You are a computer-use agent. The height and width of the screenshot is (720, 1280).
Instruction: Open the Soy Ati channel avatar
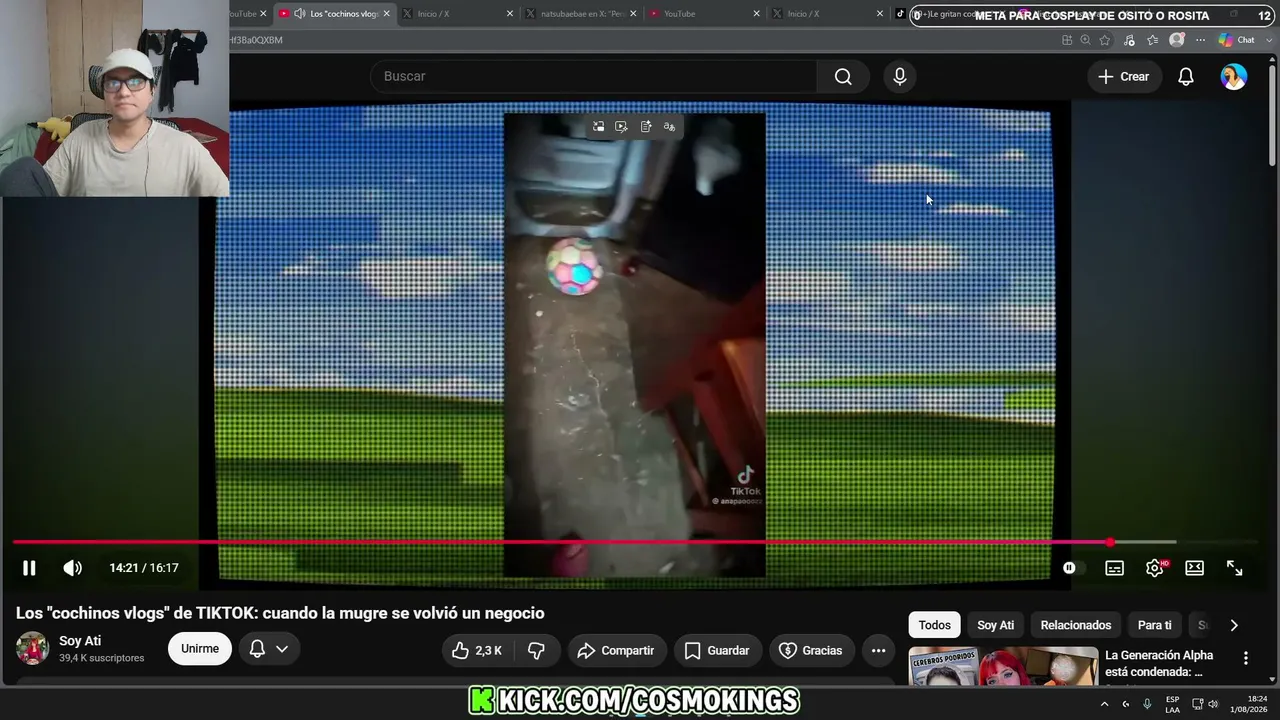[x=32, y=648]
